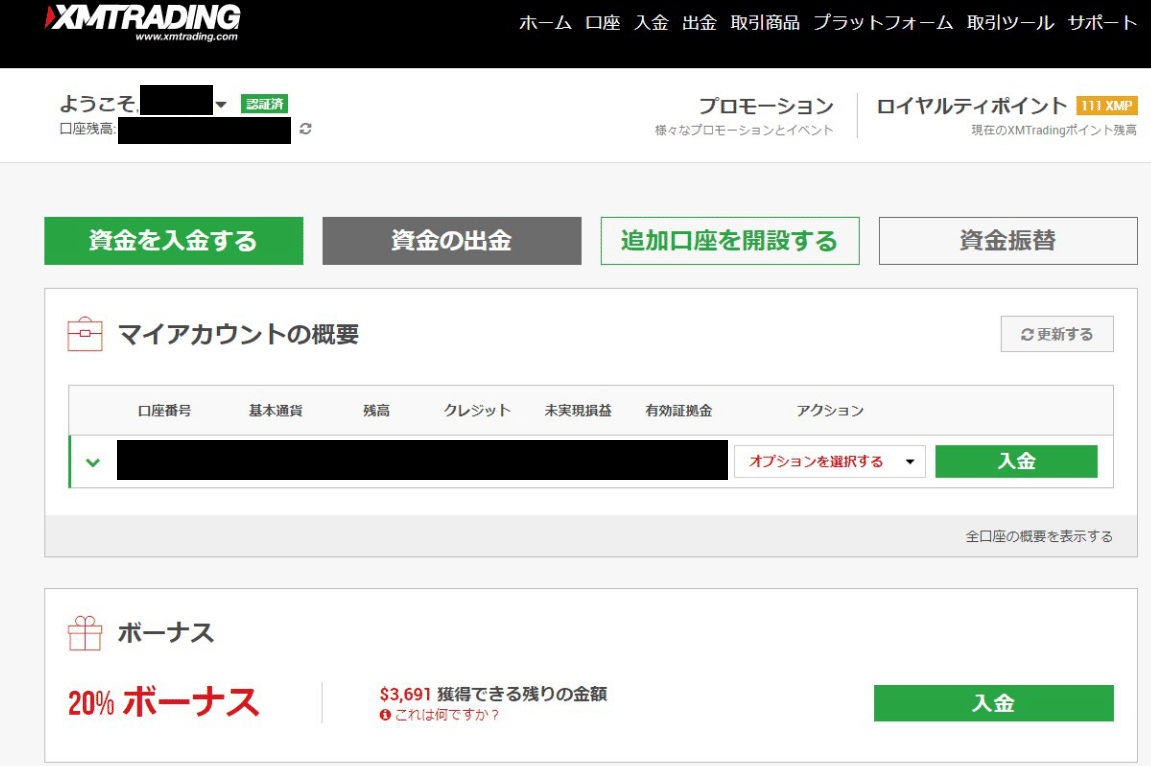Click the info icon before これは何ですか？
The image size is (1151, 766).
[385, 715]
